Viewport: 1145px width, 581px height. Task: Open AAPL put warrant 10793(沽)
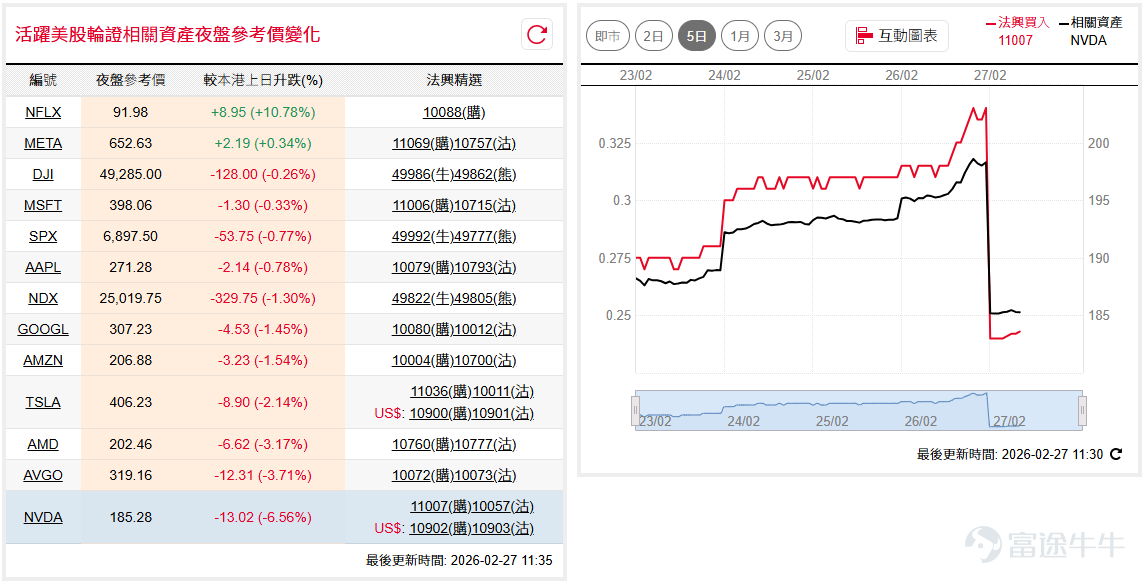(x=485, y=267)
